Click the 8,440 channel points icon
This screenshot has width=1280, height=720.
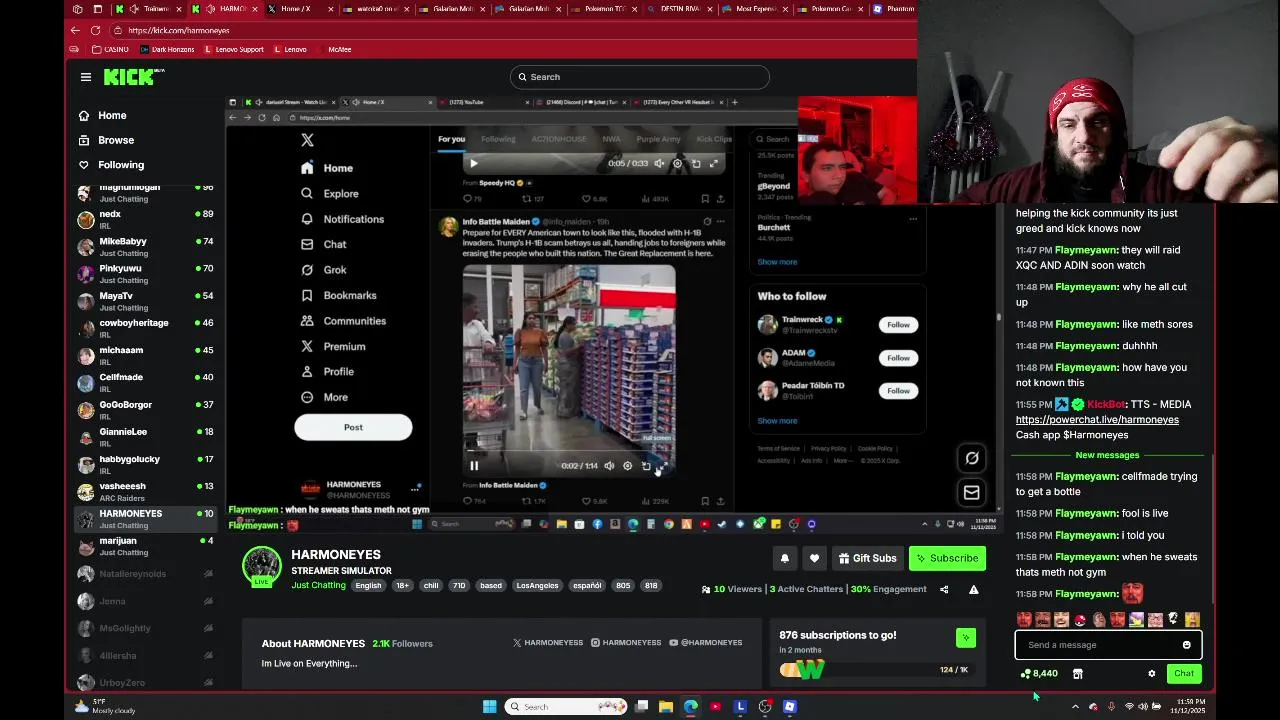[1026, 674]
